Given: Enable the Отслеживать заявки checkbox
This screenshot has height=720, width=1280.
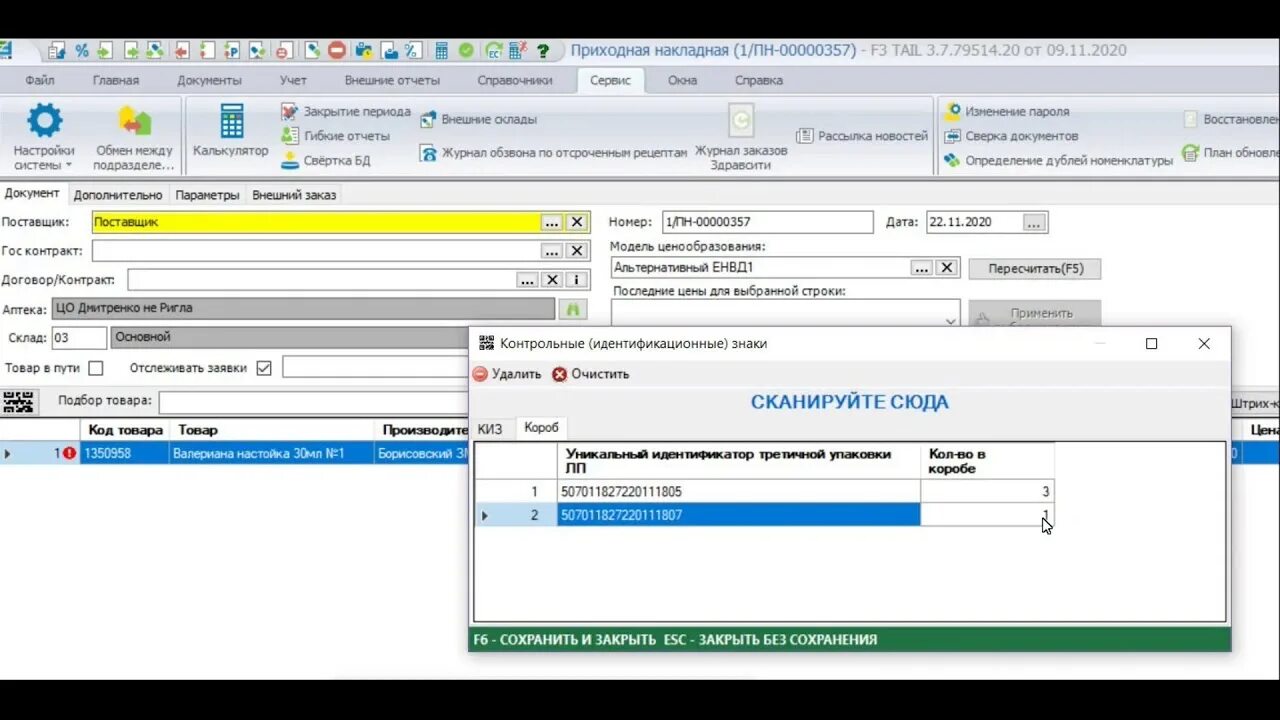Looking at the screenshot, I should coord(263,367).
